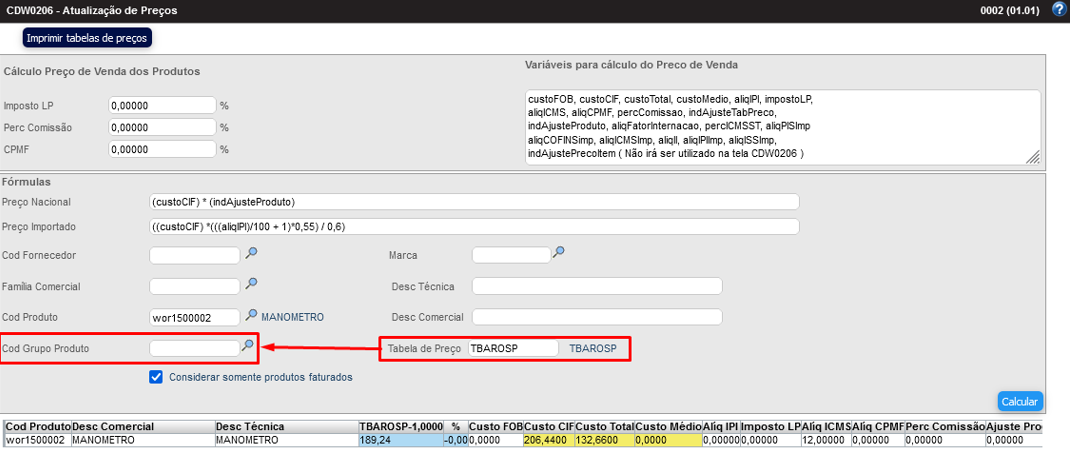Click into the CPMF percentage field
The width and height of the screenshot is (1070, 453).
pyautogui.click(x=162, y=149)
